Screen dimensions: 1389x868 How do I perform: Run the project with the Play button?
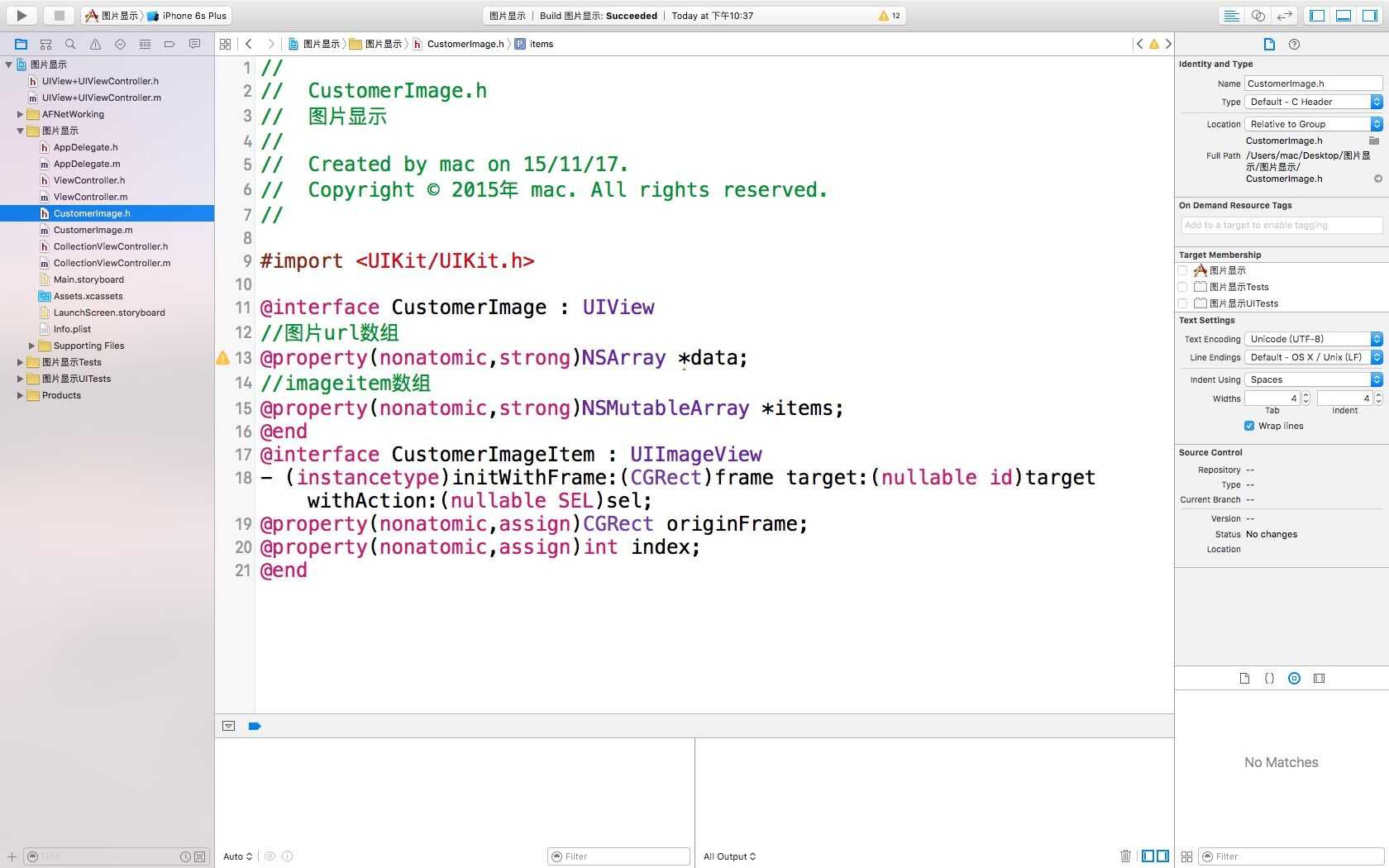point(22,15)
